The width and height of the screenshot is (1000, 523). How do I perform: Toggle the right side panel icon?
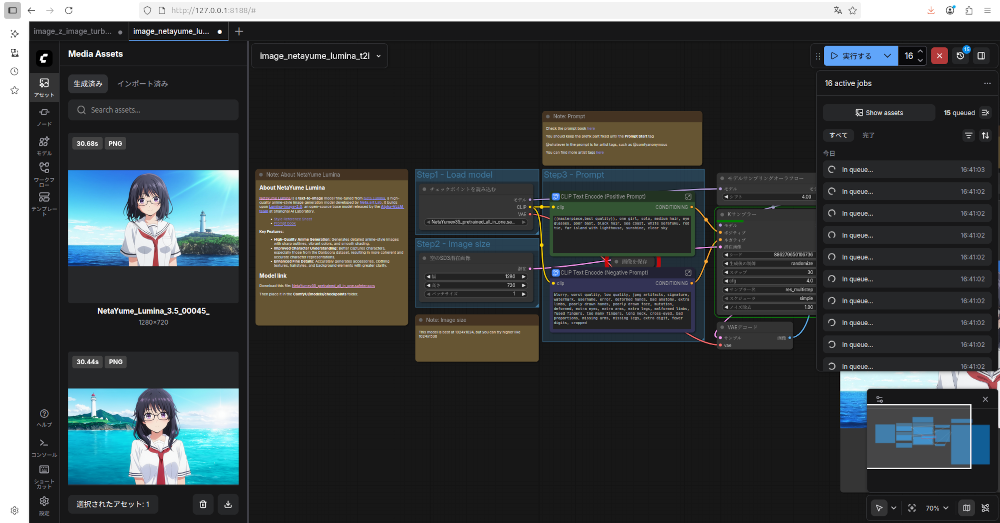click(x=981, y=56)
